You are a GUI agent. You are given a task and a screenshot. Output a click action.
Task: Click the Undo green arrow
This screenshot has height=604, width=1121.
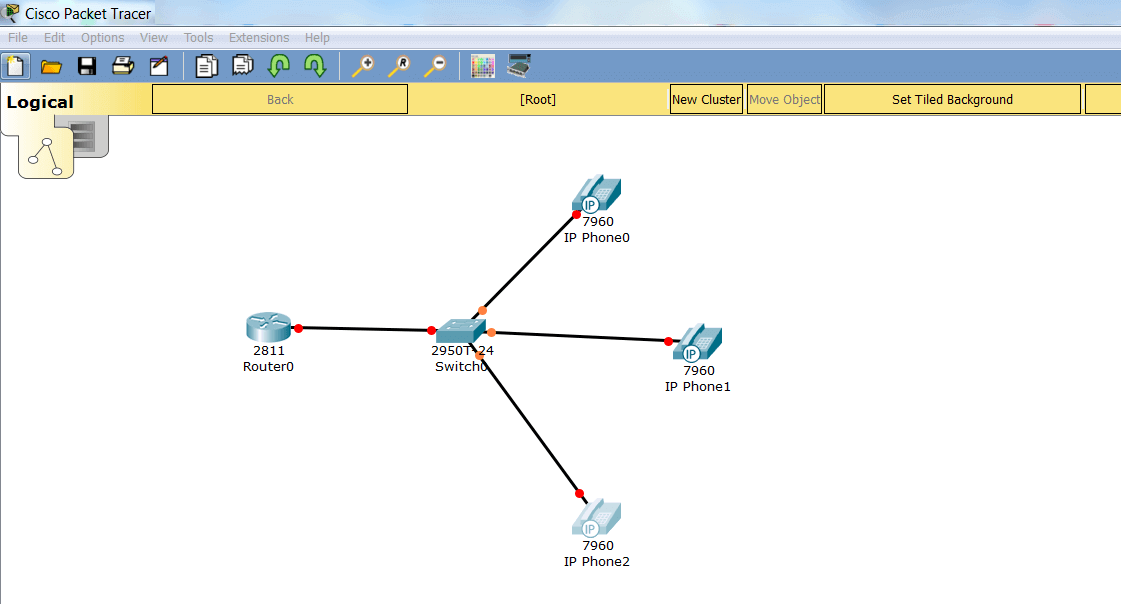pyautogui.click(x=279, y=67)
